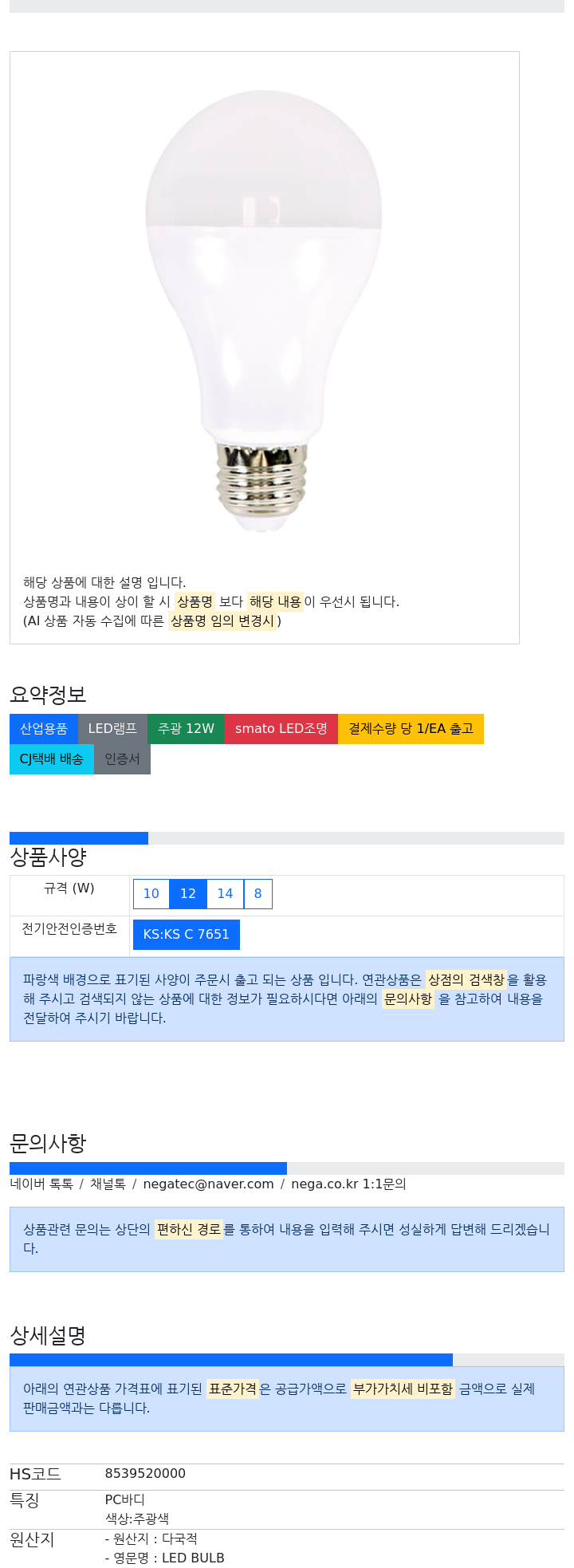Click the LED램프 summary tag

(x=112, y=729)
